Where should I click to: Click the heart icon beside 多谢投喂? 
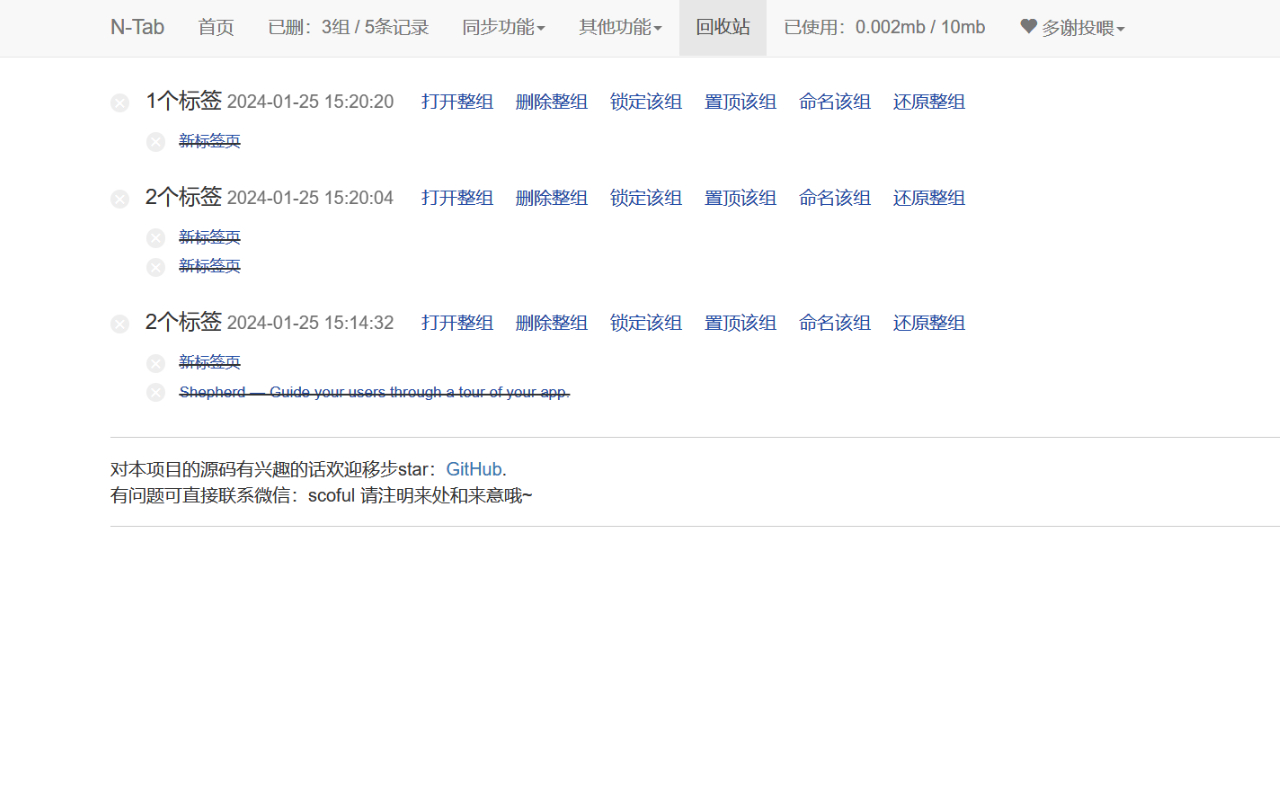pos(1029,27)
